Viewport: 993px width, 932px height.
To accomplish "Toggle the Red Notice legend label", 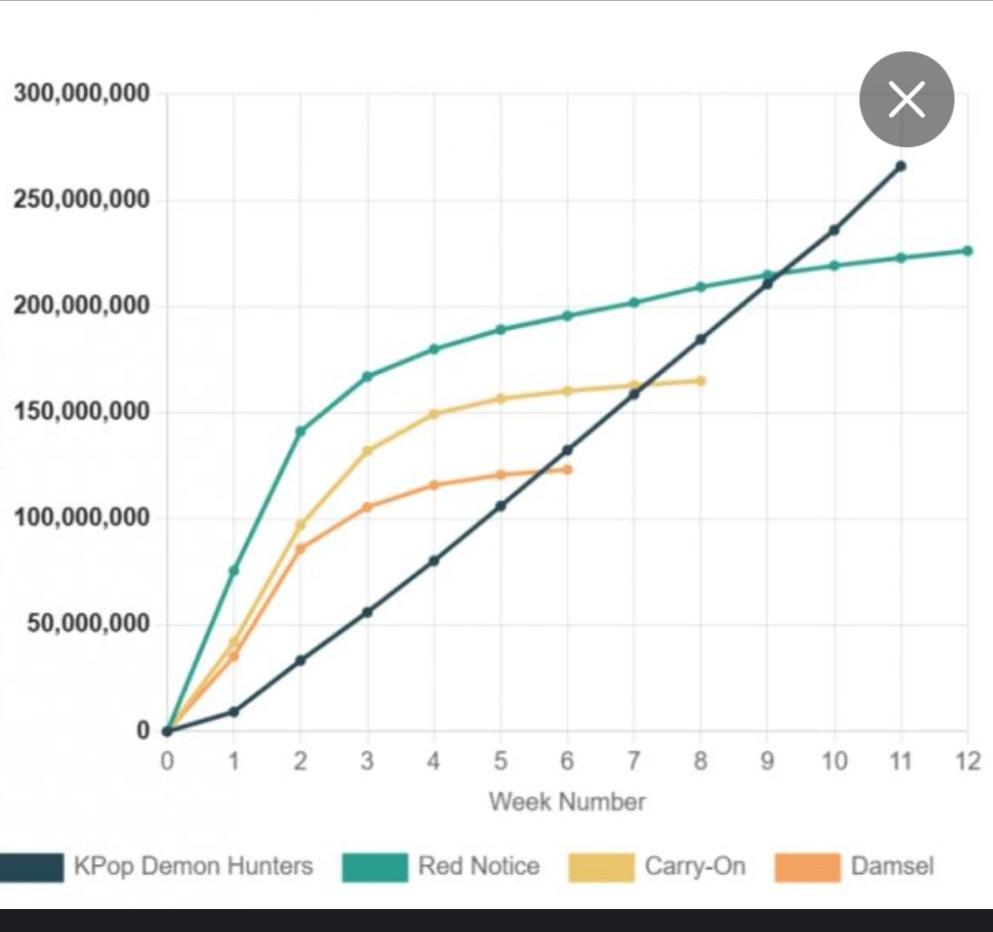I will 478,866.
